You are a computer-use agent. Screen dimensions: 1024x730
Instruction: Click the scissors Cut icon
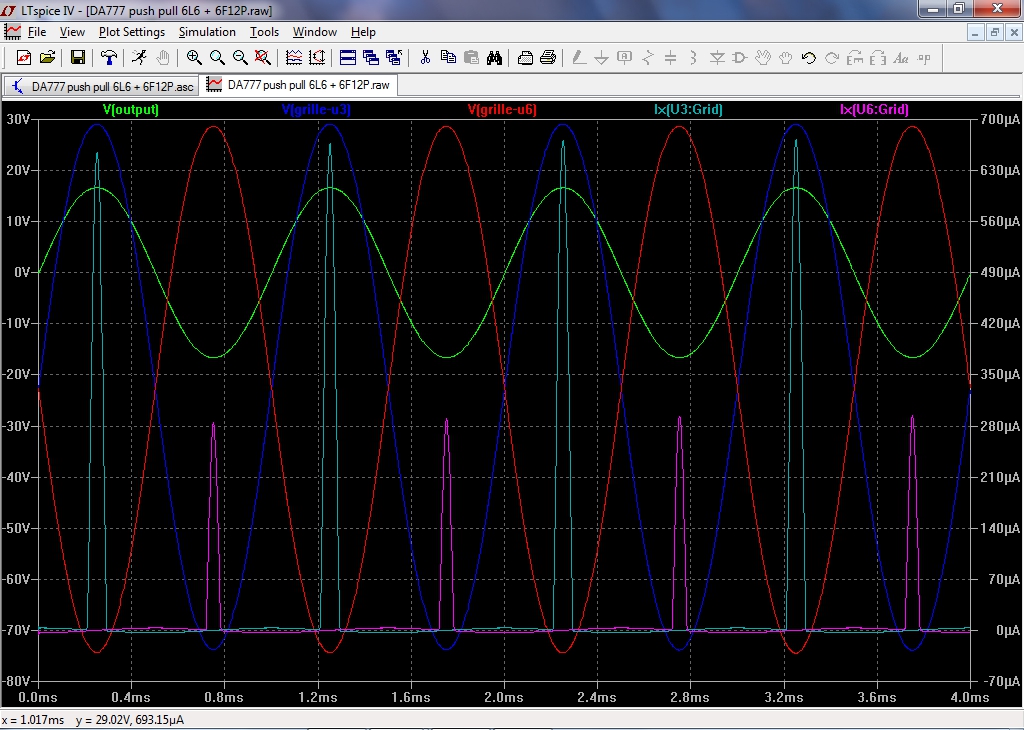point(425,58)
